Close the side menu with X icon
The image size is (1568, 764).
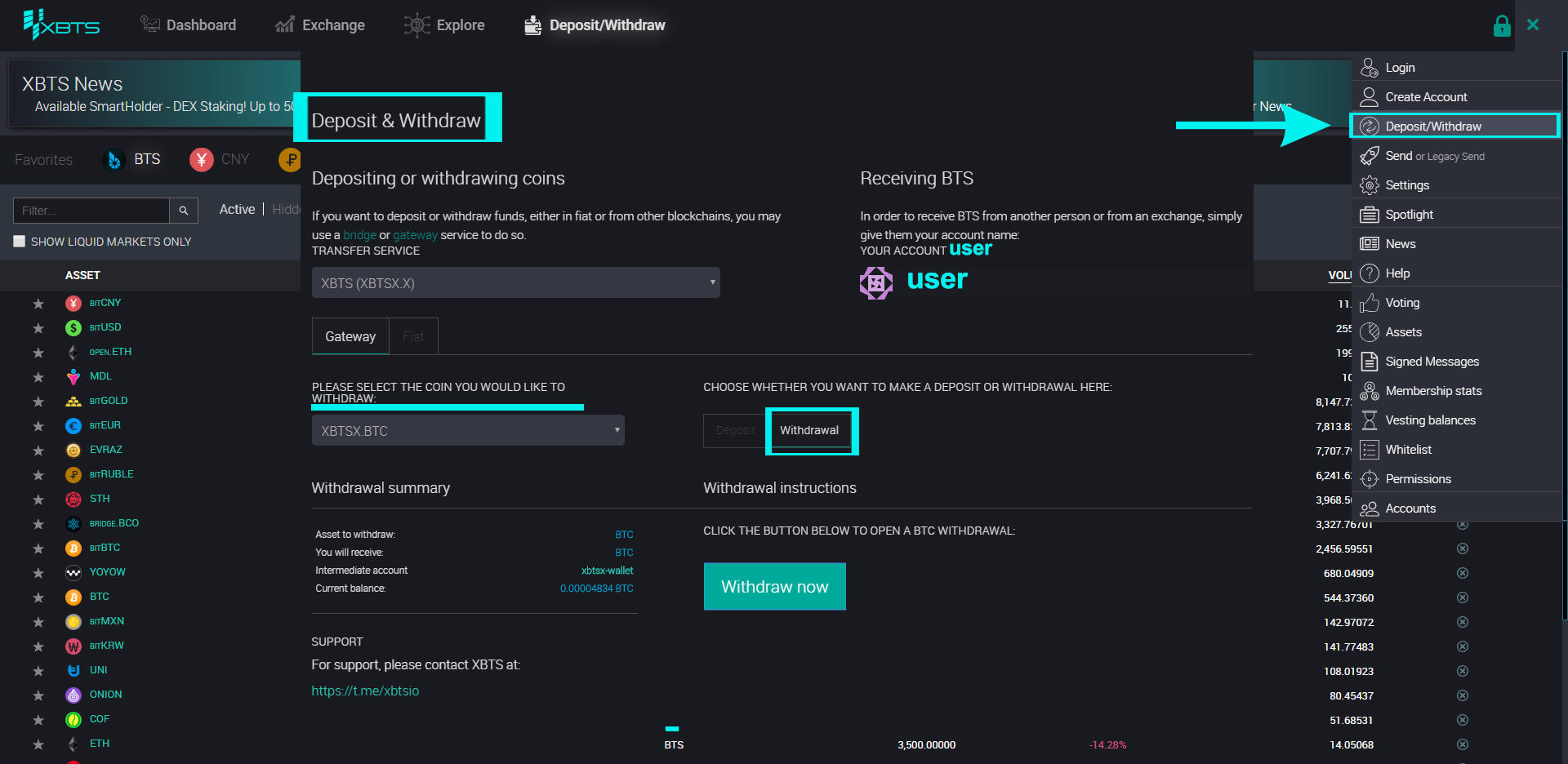(1533, 24)
